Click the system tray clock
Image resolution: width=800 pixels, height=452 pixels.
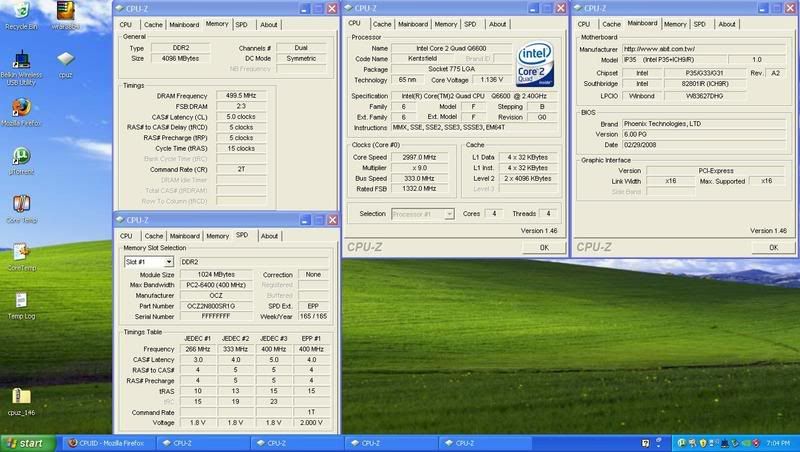pos(778,443)
